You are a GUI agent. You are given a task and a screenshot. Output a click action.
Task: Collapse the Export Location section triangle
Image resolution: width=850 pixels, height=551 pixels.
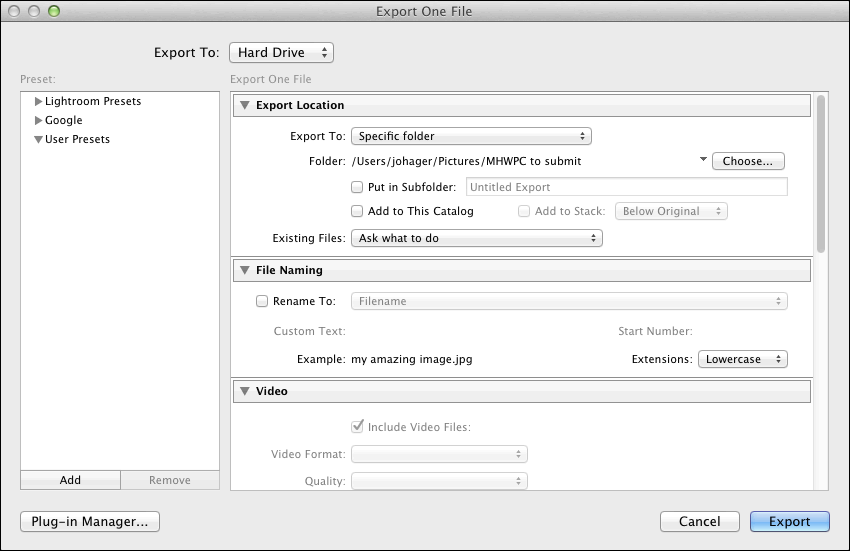[x=243, y=106]
